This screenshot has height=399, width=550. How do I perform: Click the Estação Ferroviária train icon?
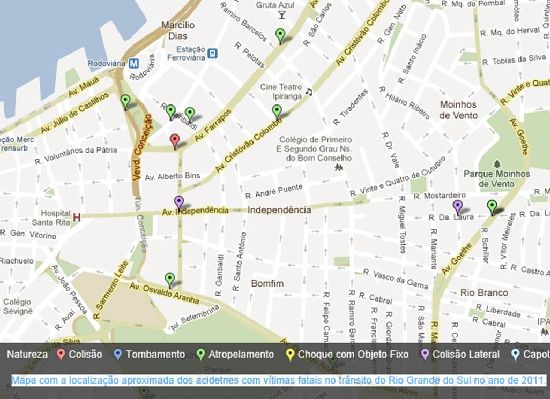click(x=212, y=54)
